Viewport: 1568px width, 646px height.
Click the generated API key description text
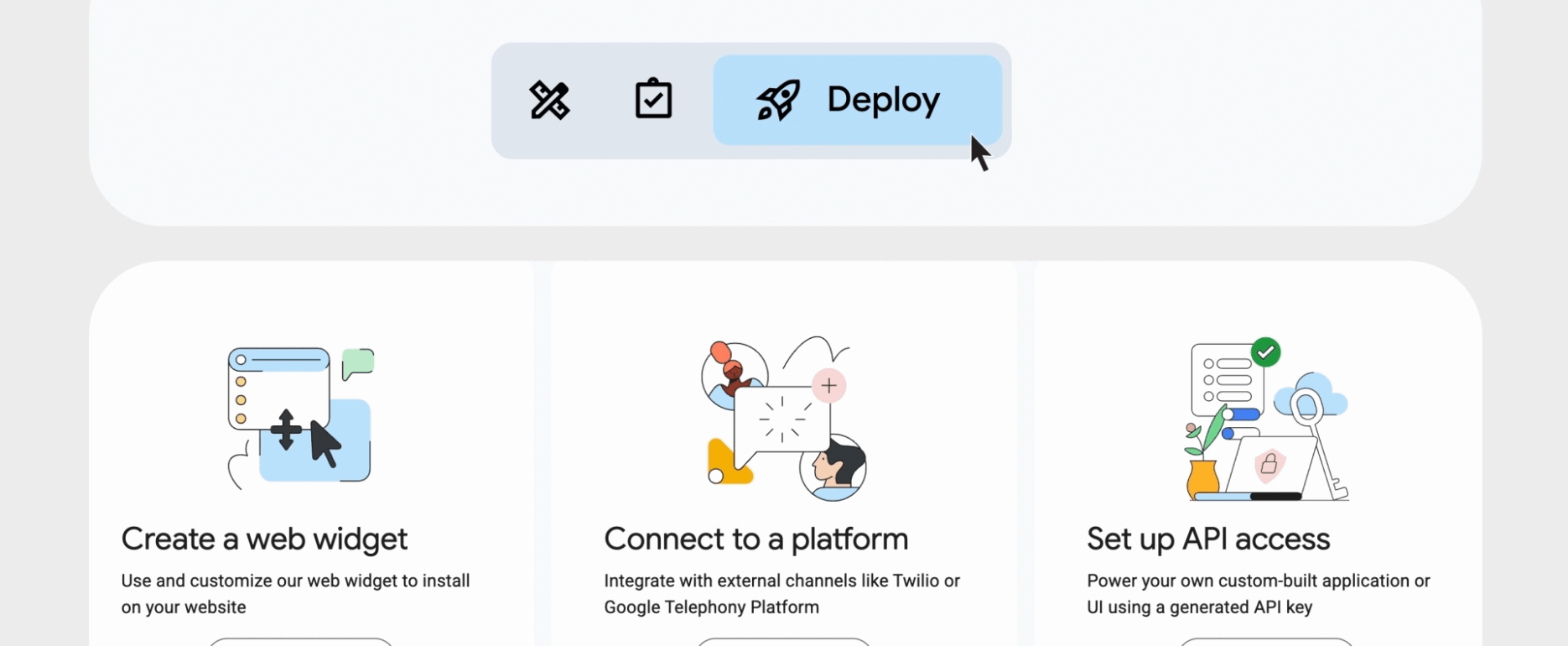coord(1258,594)
